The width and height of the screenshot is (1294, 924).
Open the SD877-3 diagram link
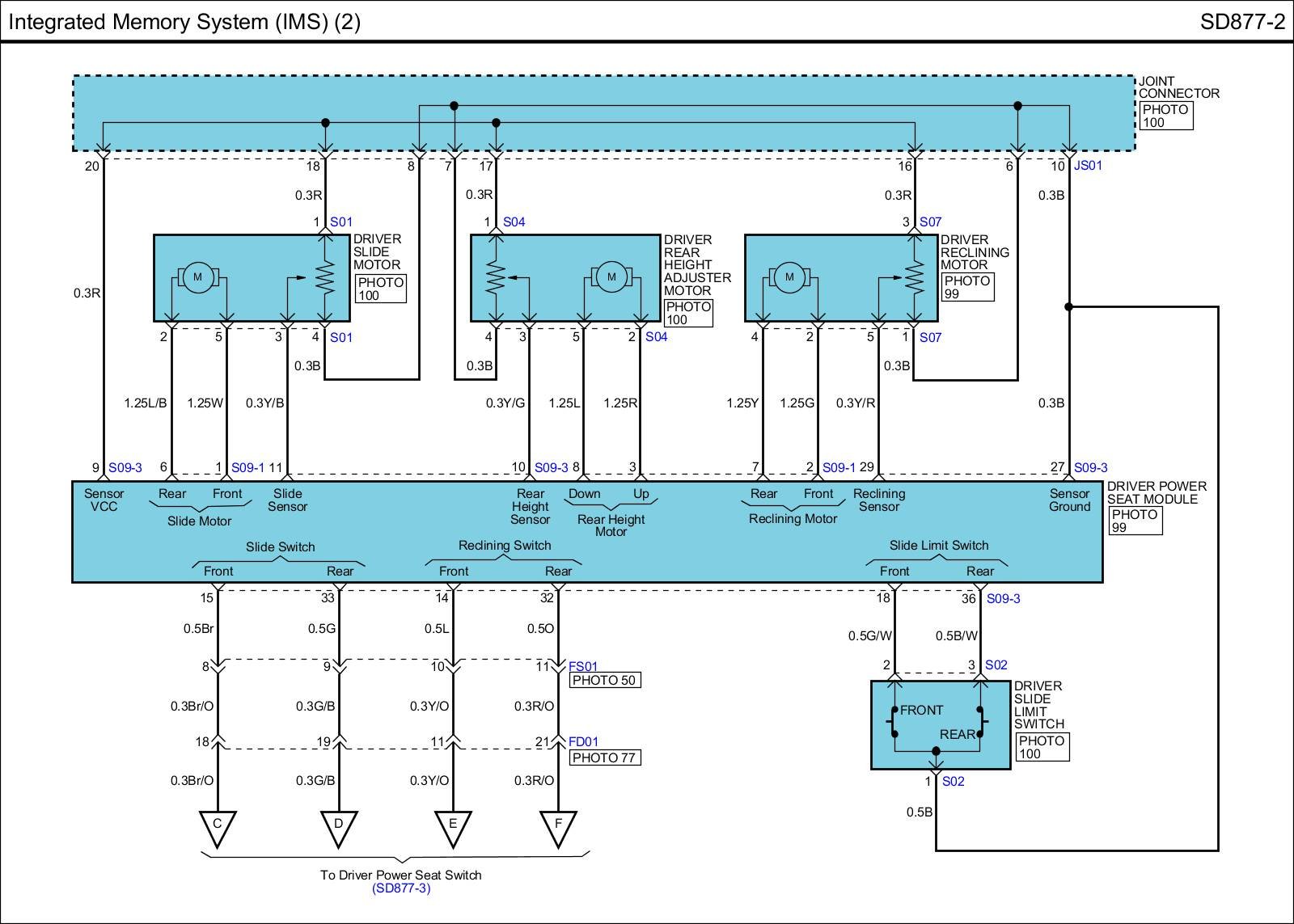(401, 888)
